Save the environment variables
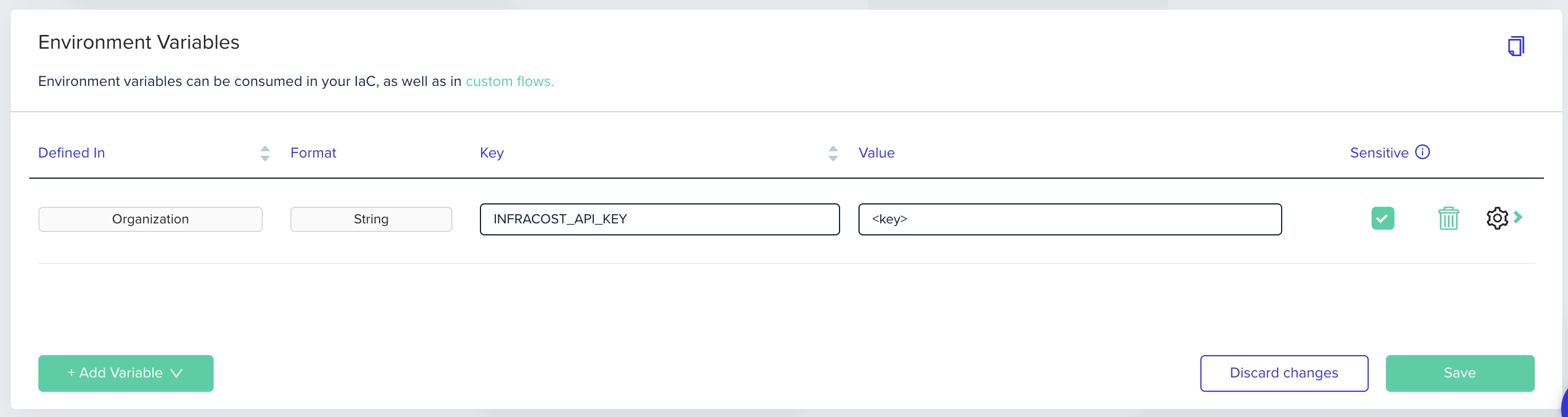Screen dimensions: 1568x417 [x=1459, y=373]
